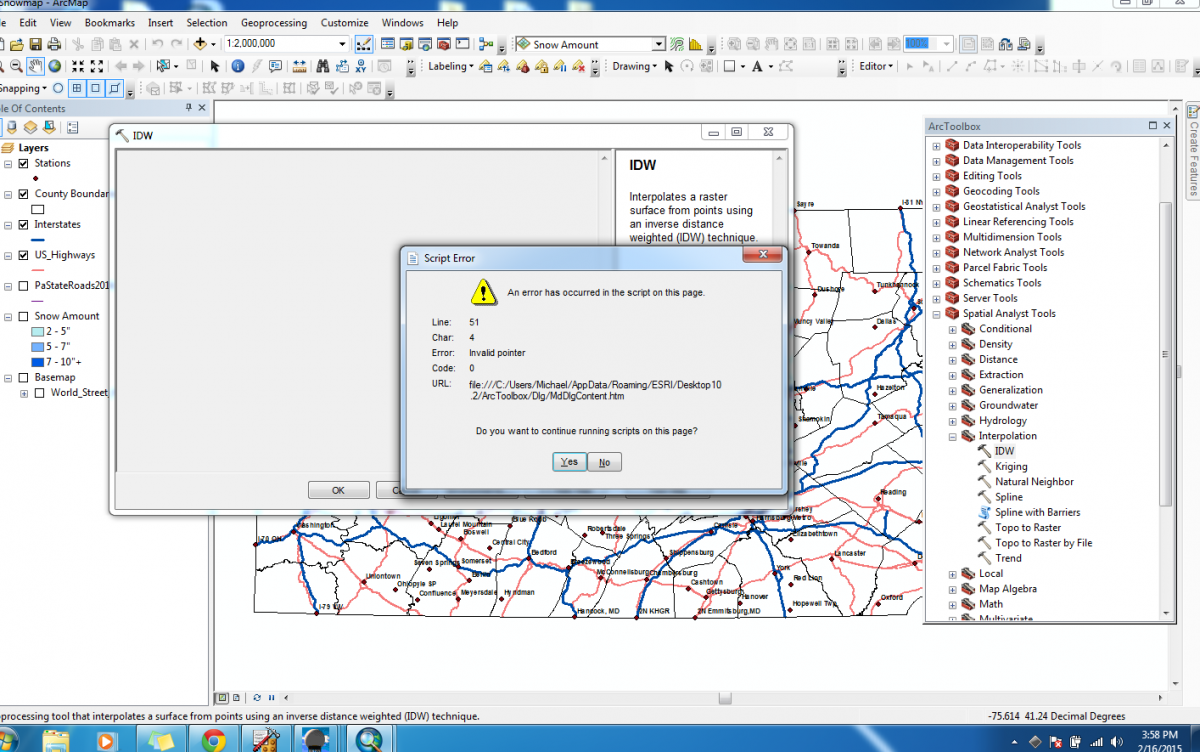Viewport: 1200px width, 752px height.
Task: Open the Python window icon
Action: point(462,44)
